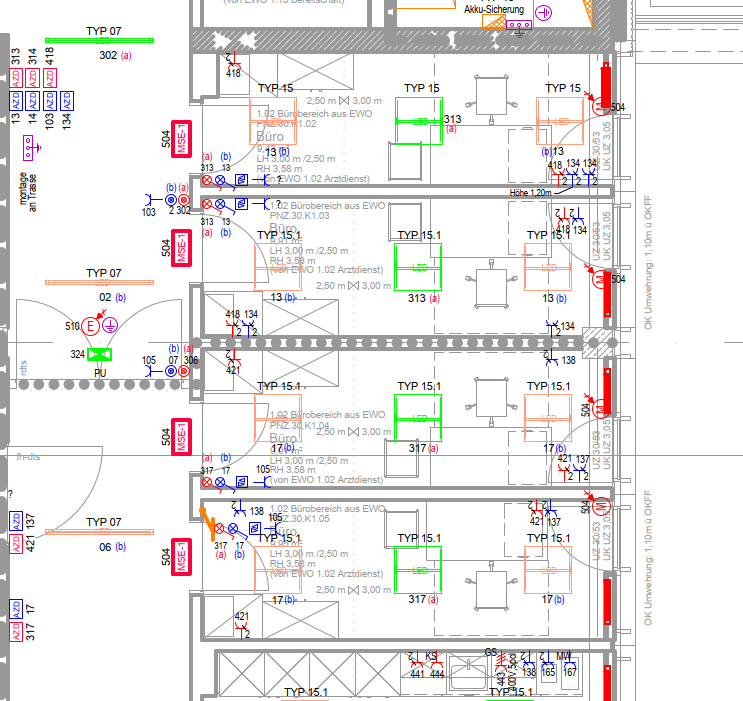The height and width of the screenshot is (701, 743).
Task: Select the salmon TYP 07 luminaire numbered 06
Action: (x=100, y=532)
